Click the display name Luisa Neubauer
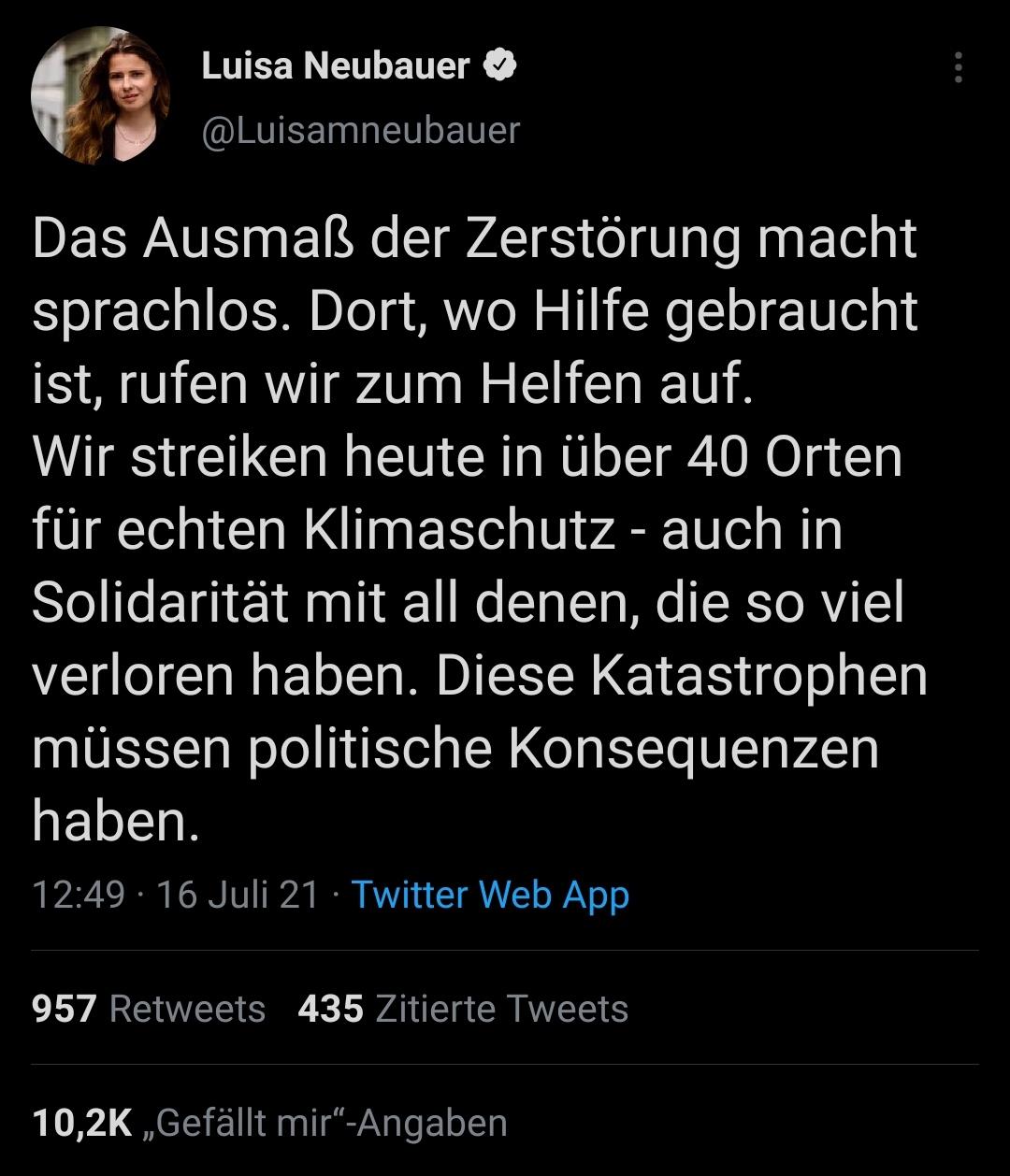Image resolution: width=1010 pixels, height=1176 pixels. click(335, 66)
